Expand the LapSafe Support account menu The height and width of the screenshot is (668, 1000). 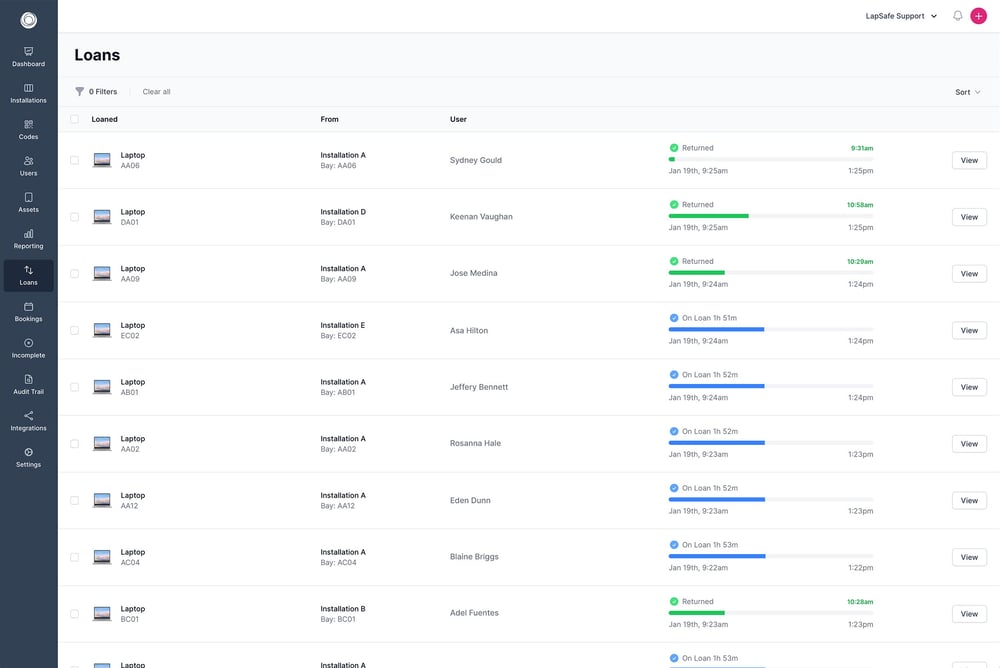pyautogui.click(x=898, y=15)
